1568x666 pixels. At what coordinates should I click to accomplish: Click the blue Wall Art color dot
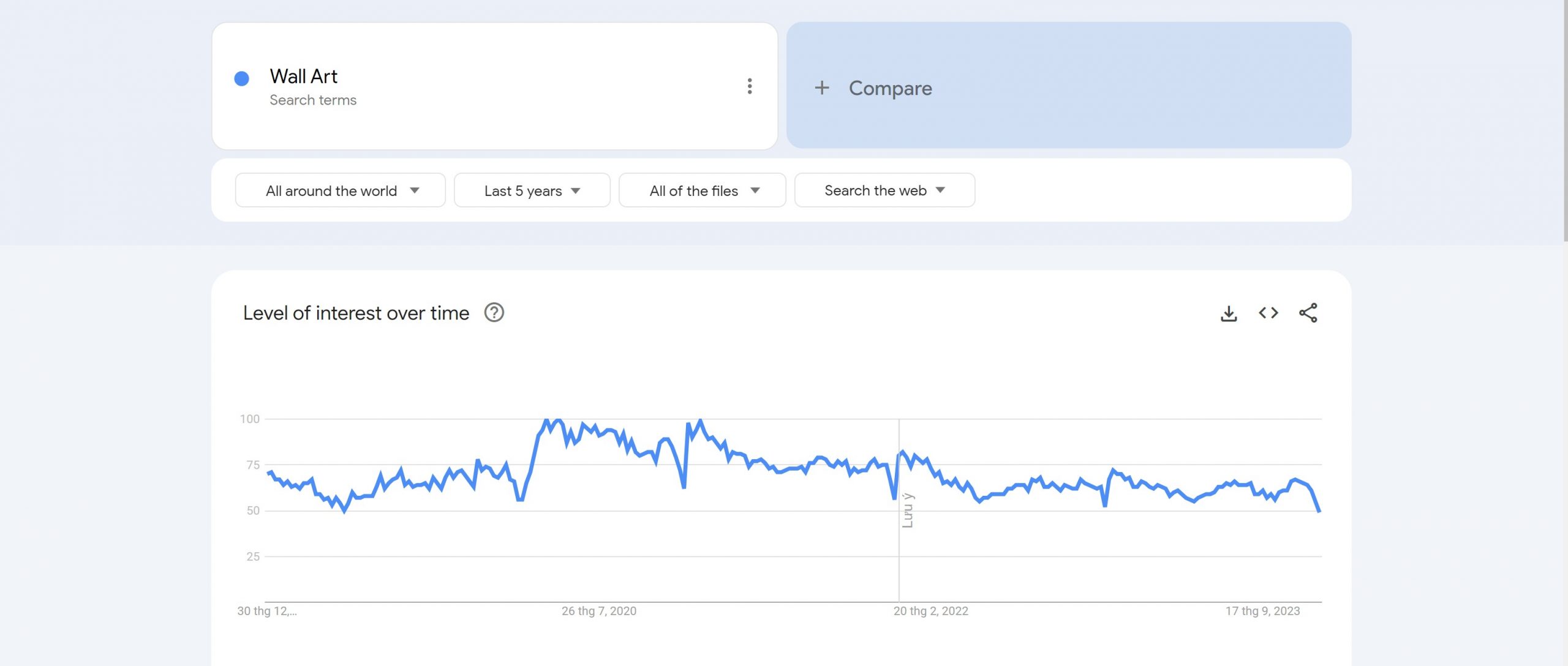[242, 78]
